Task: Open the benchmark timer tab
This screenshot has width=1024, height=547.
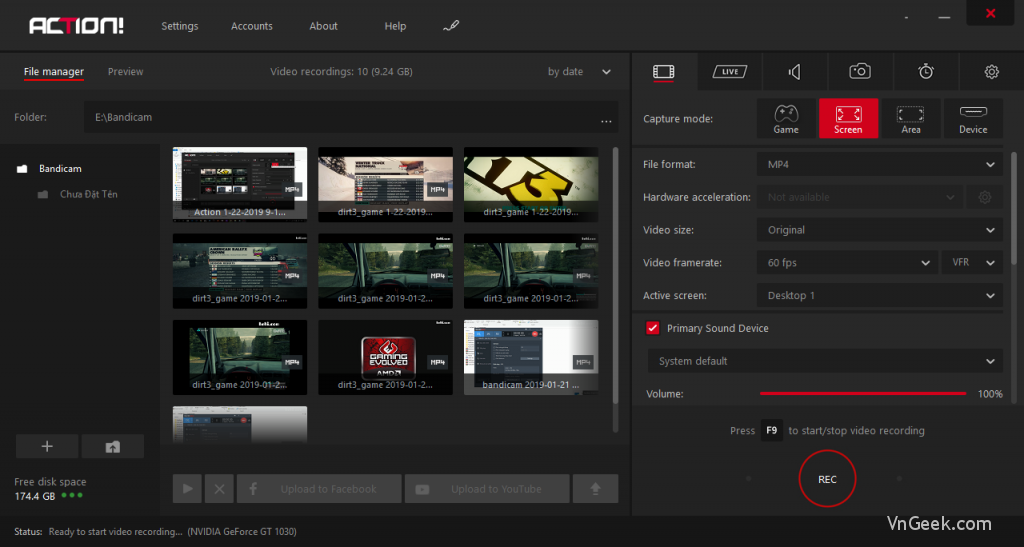Action: click(925, 72)
